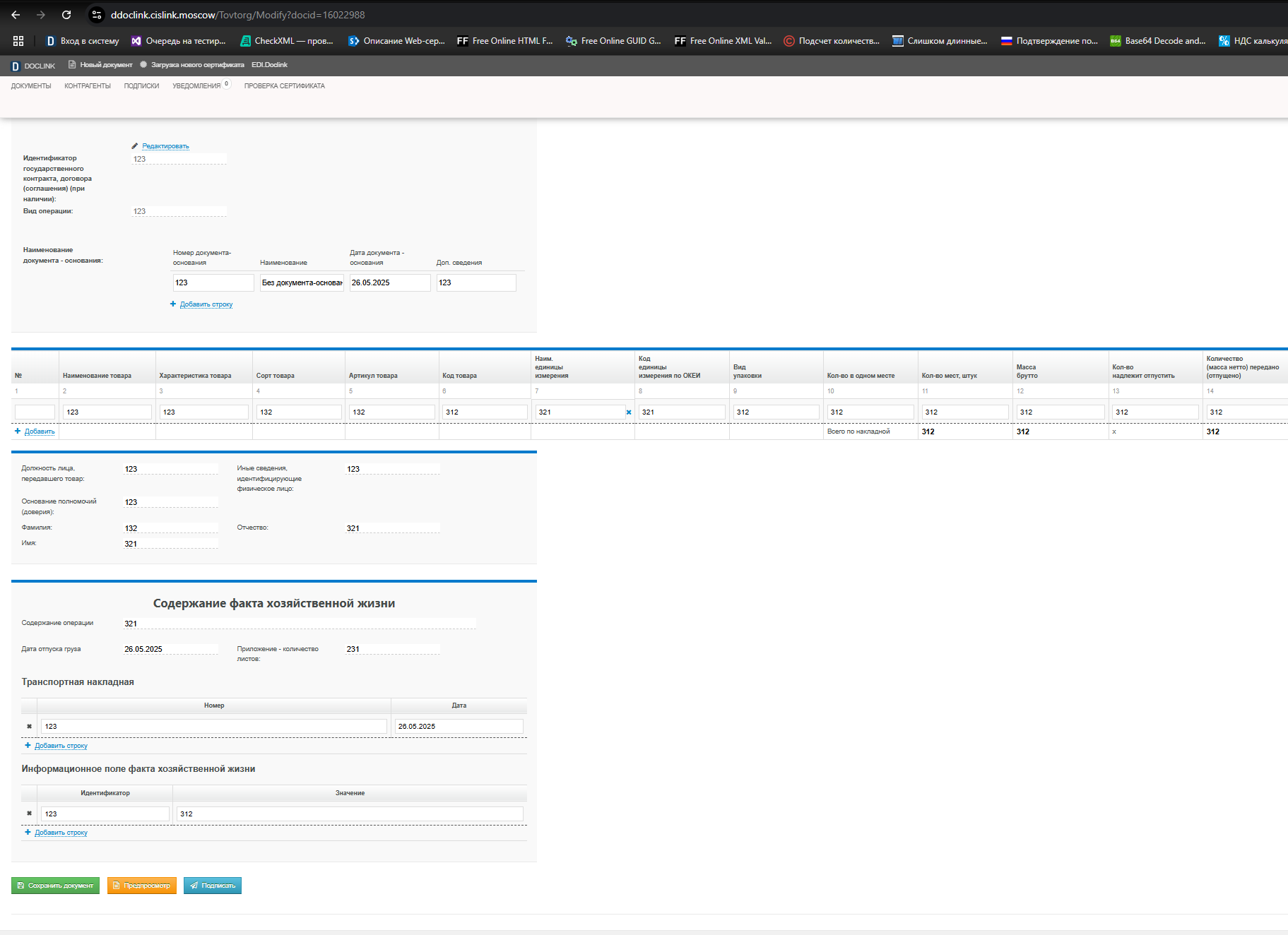Open 'Новый документ' in top bar
Viewport: 1288px width, 935px height.
coord(100,65)
